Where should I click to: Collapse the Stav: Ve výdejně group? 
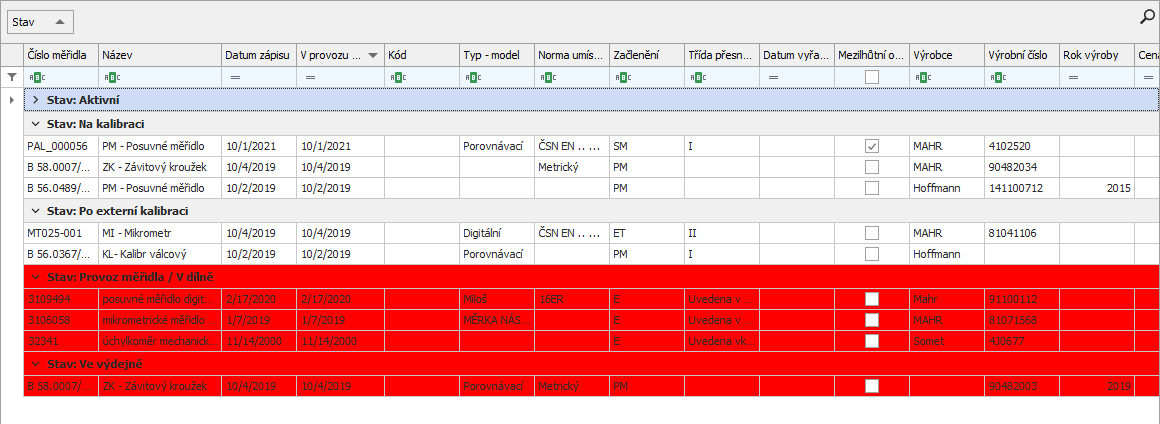[35, 363]
